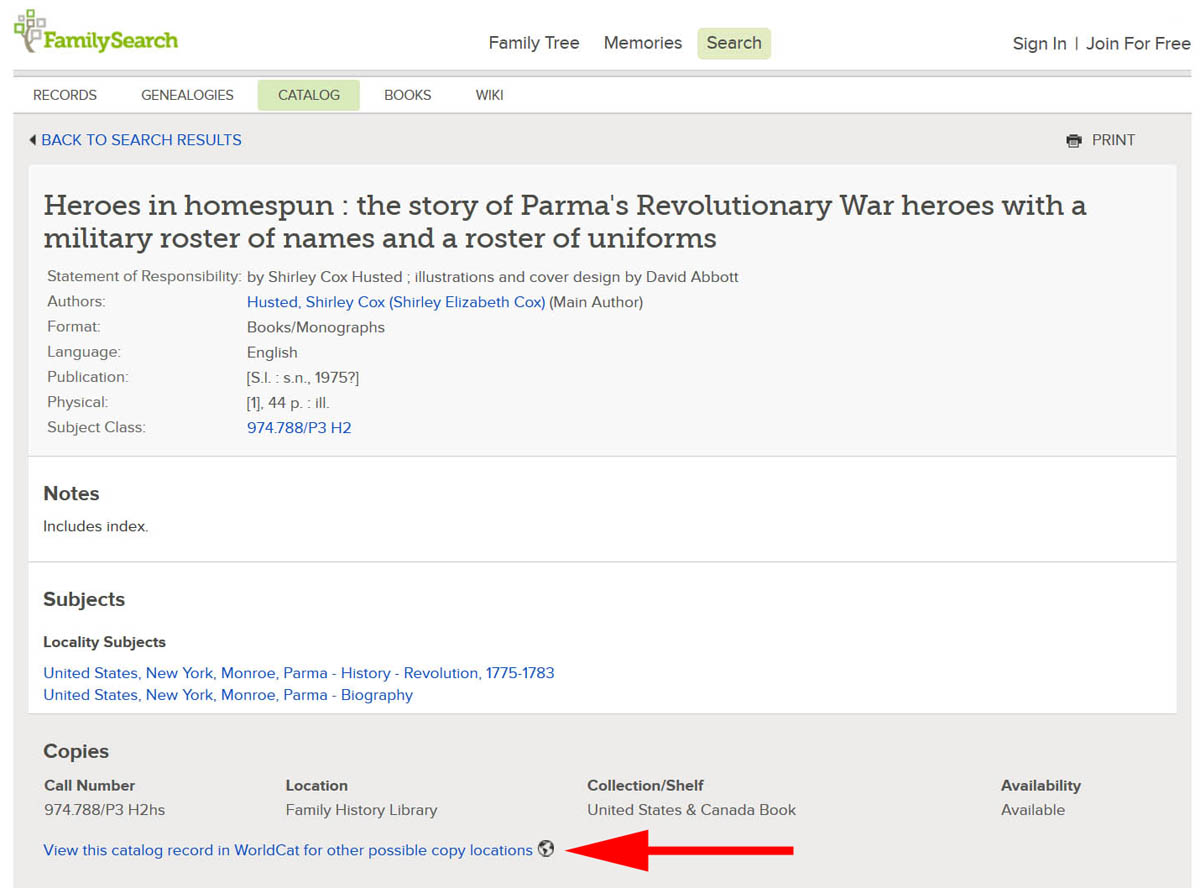The height and width of the screenshot is (888, 1200).
Task: Go back to search results
Action: [x=141, y=140]
